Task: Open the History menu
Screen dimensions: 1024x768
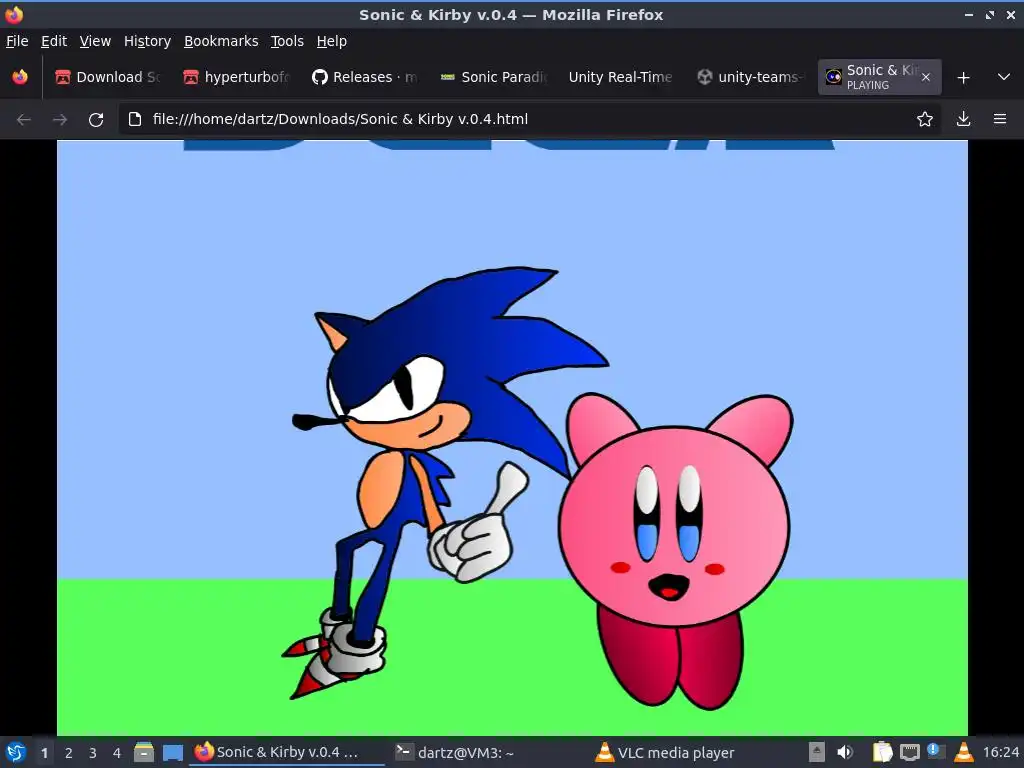Action: point(148,41)
